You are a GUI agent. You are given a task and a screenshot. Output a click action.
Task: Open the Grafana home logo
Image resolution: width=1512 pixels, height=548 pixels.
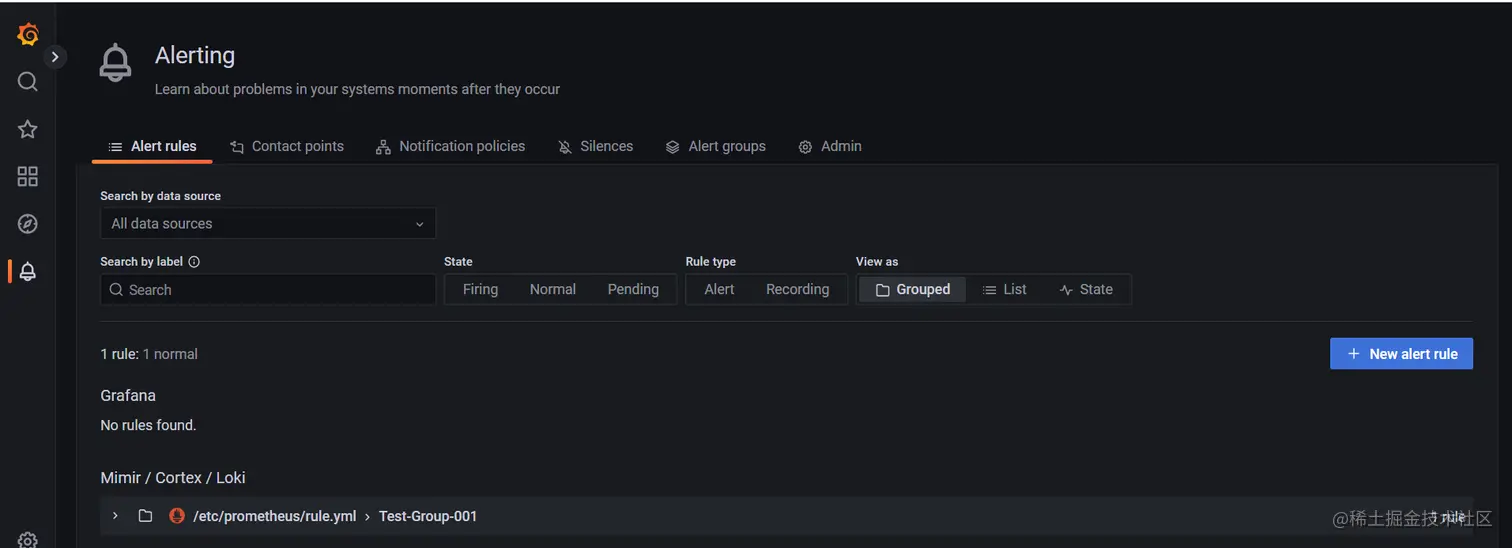click(28, 35)
